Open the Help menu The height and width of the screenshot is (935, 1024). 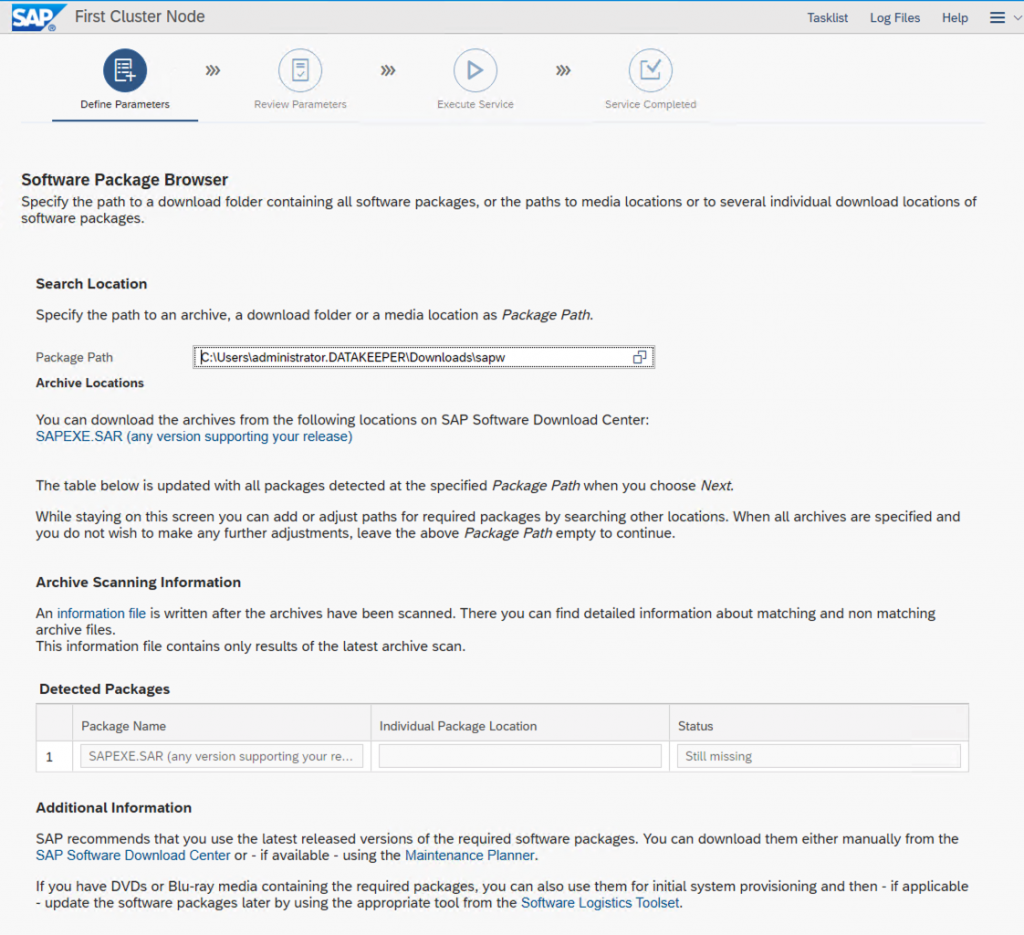(x=955, y=18)
